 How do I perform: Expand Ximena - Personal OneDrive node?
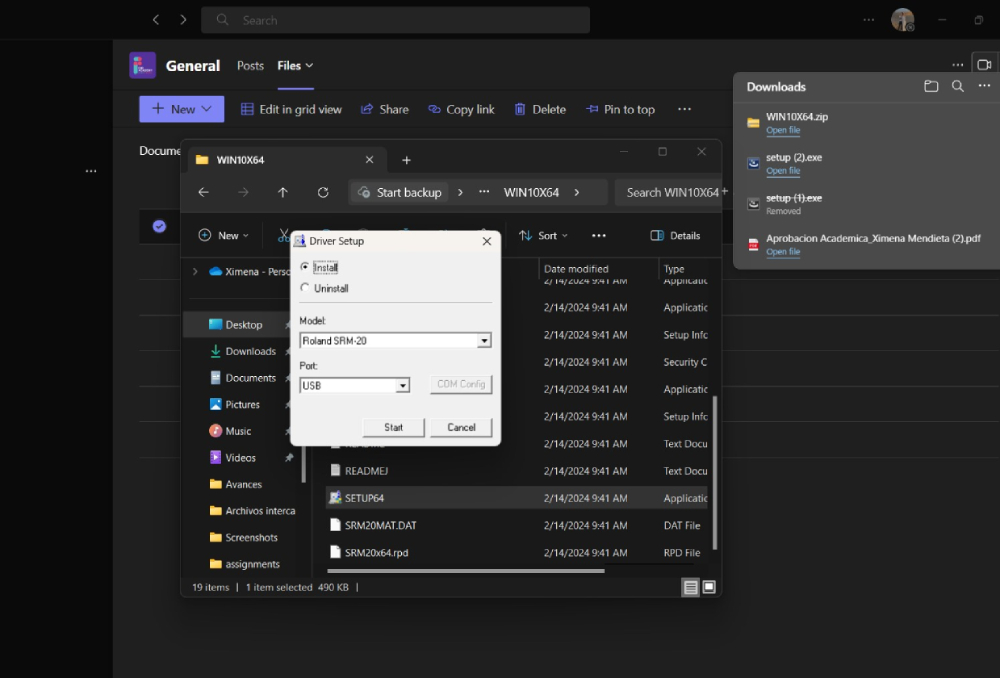195,272
